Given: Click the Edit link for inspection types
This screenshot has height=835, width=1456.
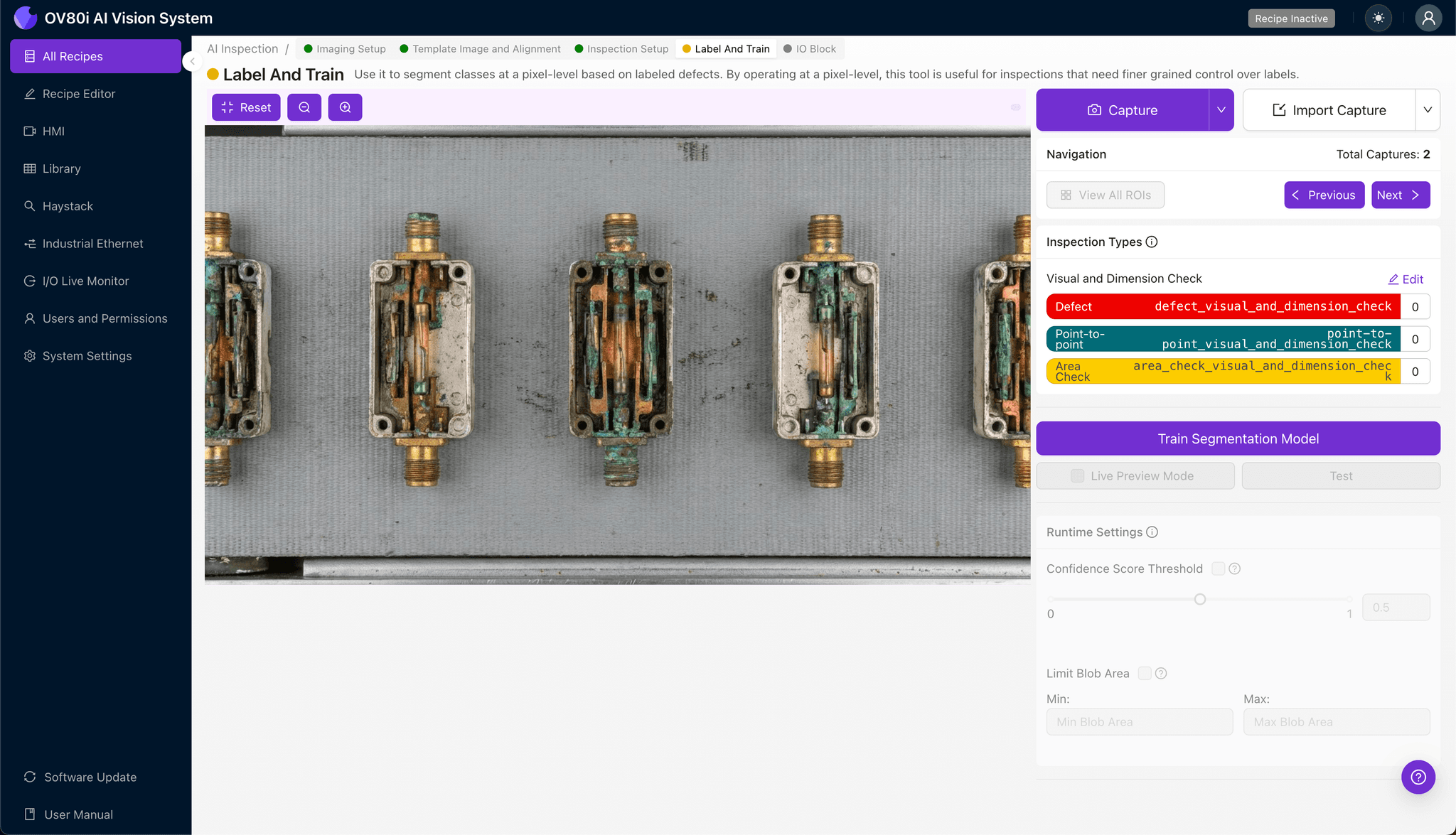Looking at the screenshot, I should tap(1406, 279).
